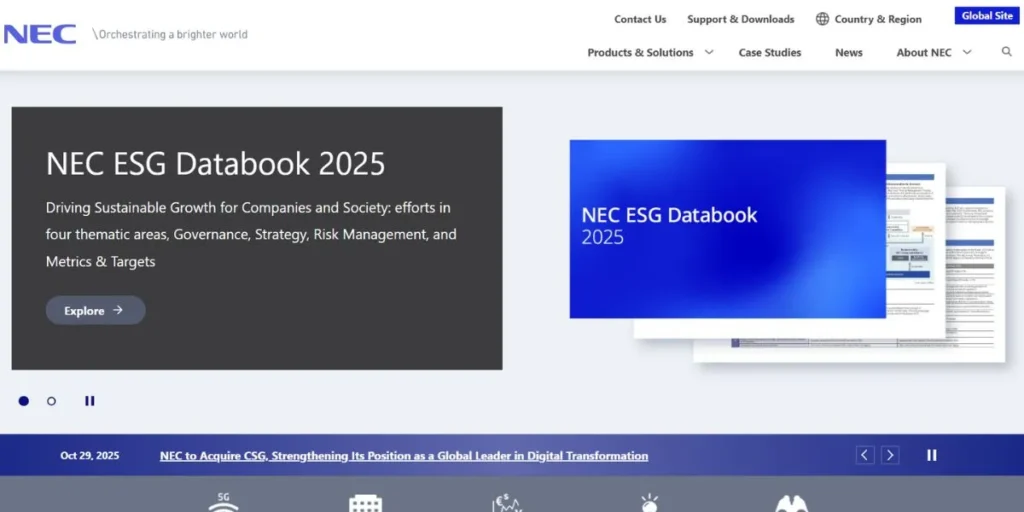Open the NEC to Acquire CSG headline
Image resolution: width=1024 pixels, height=512 pixels.
pyautogui.click(x=403, y=456)
